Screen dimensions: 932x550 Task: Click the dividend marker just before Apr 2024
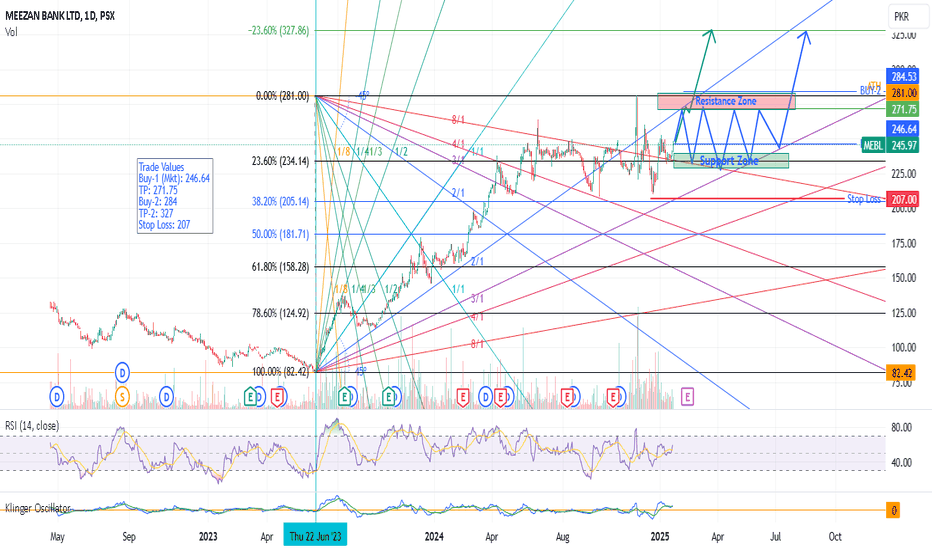point(486,397)
